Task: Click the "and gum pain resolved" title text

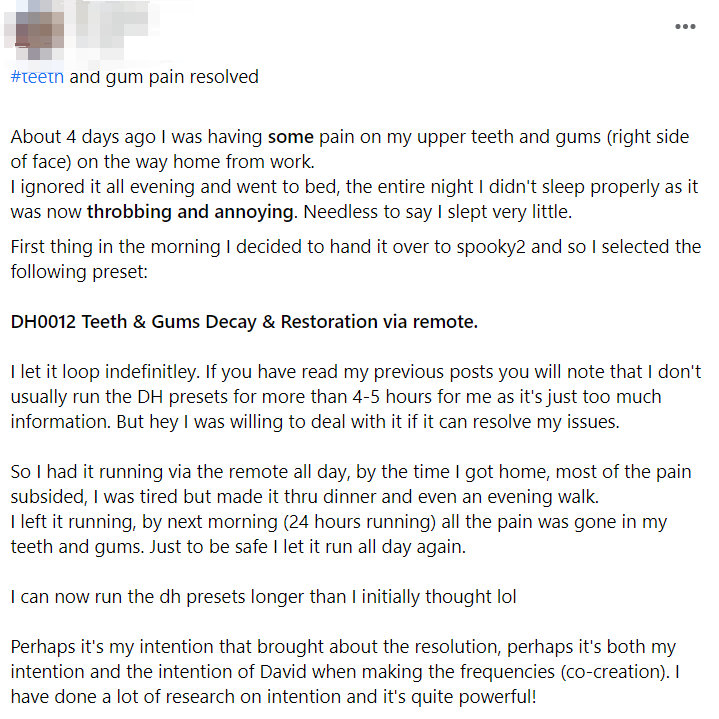Action: [x=164, y=77]
